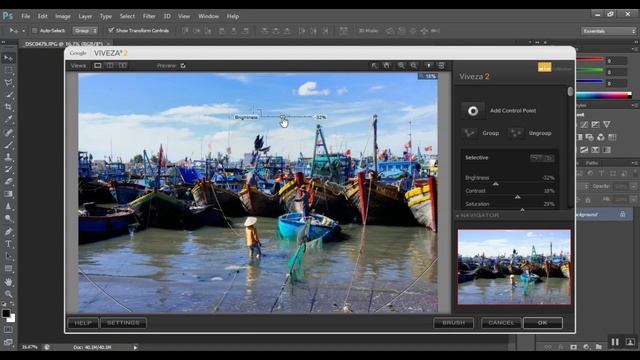
Task: Click the foreground color swatch
Action: coord(6,313)
